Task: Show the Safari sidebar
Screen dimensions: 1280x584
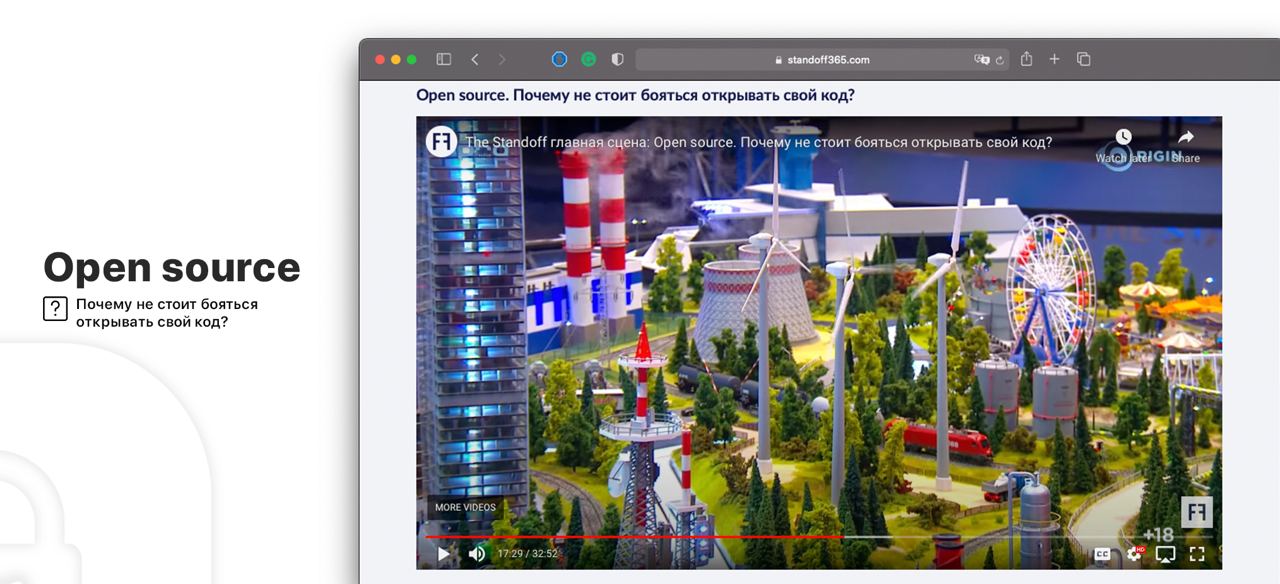Action: tap(444, 60)
